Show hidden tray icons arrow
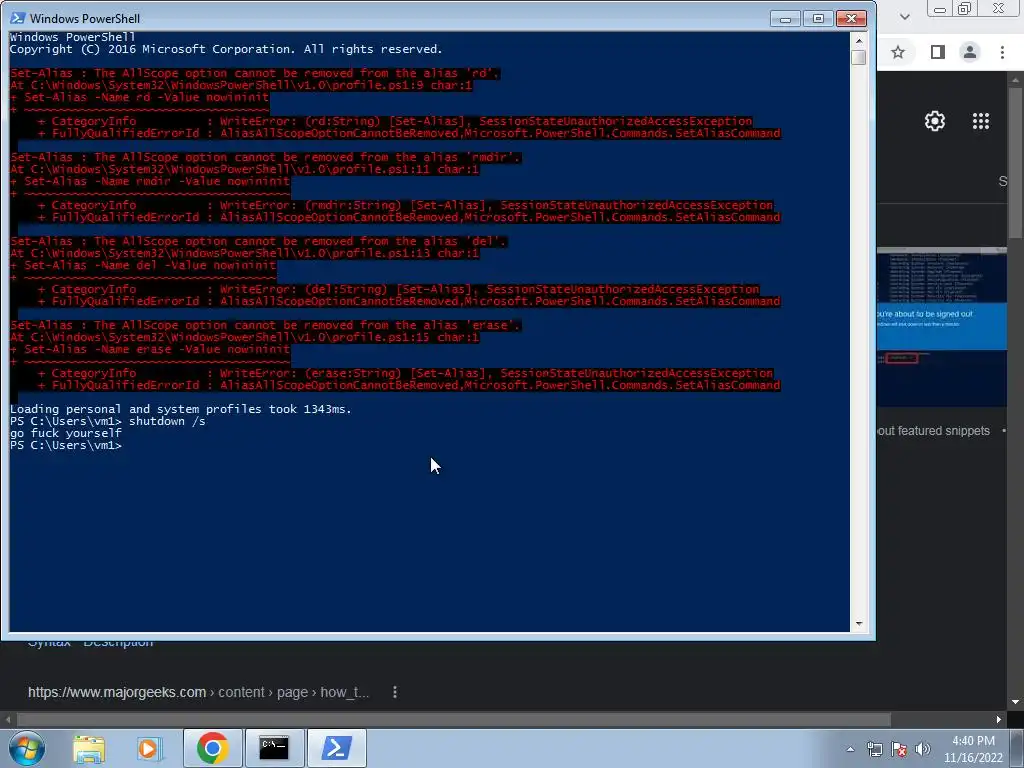The height and width of the screenshot is (768, 1024). (850, 749)
